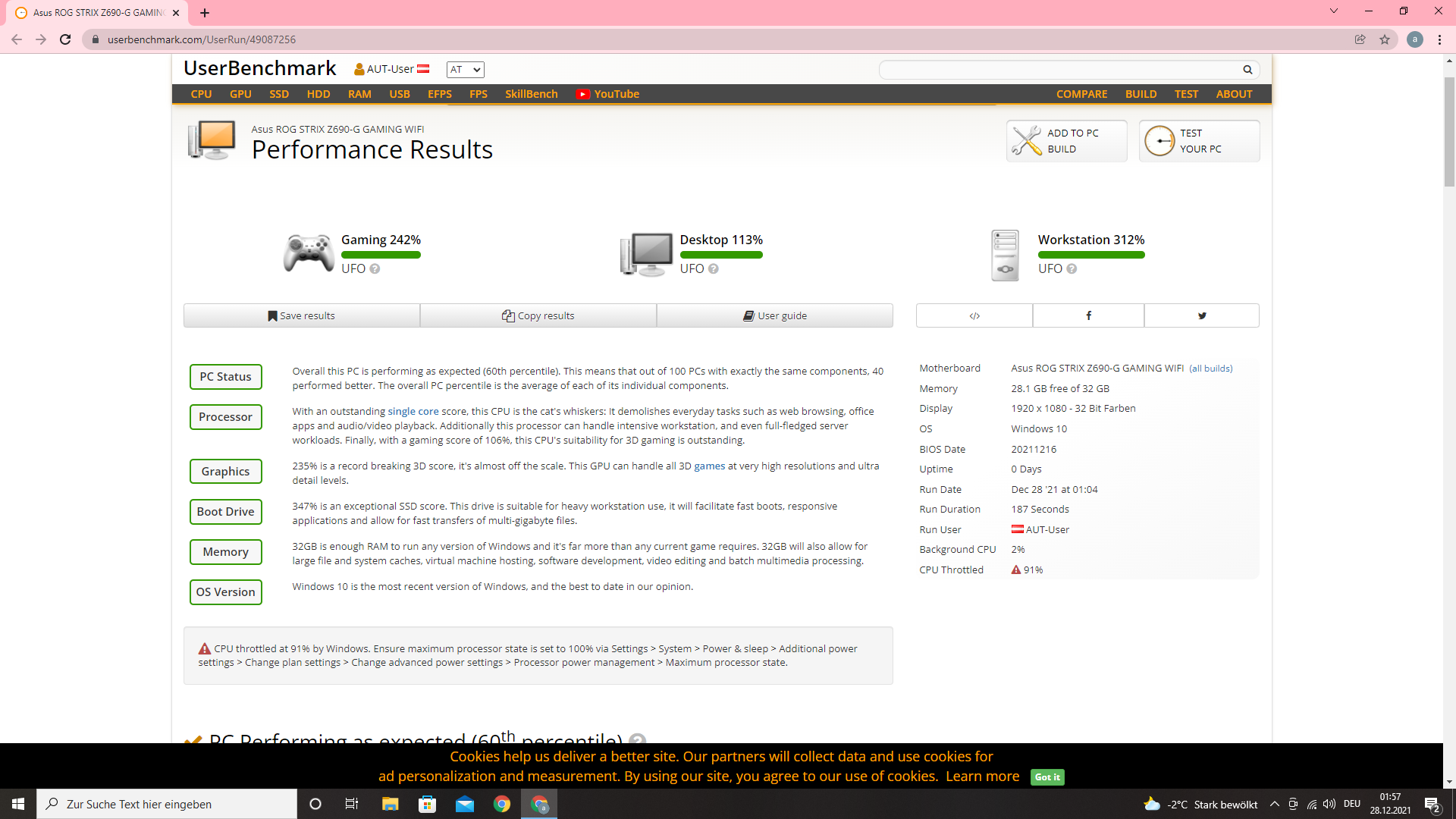Click the Workstation UFO help question icon
This screenshot has height=819, width=1456.
[1072, 269]
